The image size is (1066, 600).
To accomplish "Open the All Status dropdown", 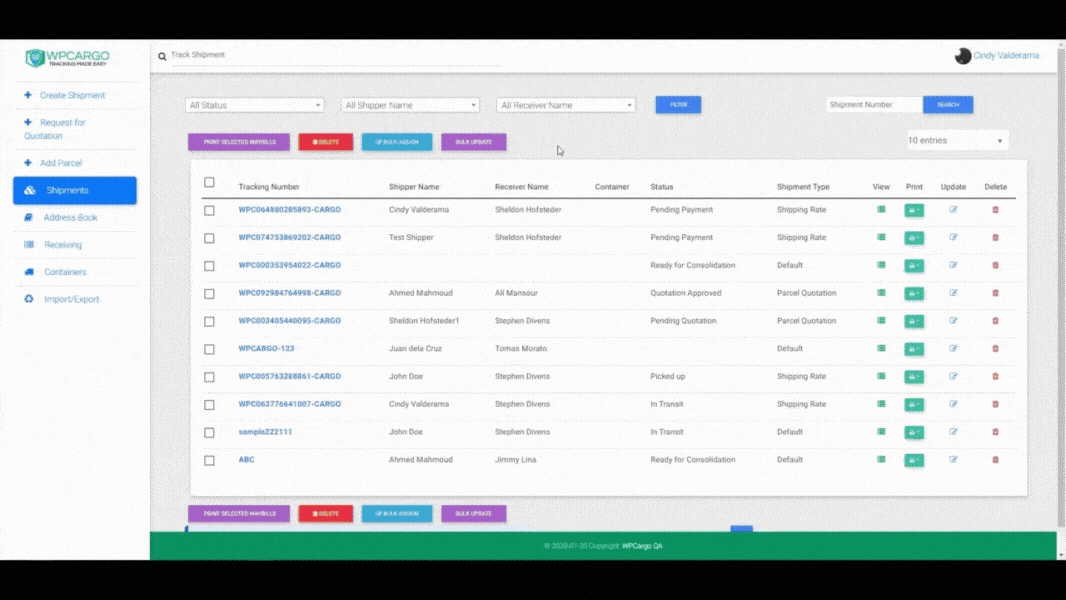I will point(255,105).
